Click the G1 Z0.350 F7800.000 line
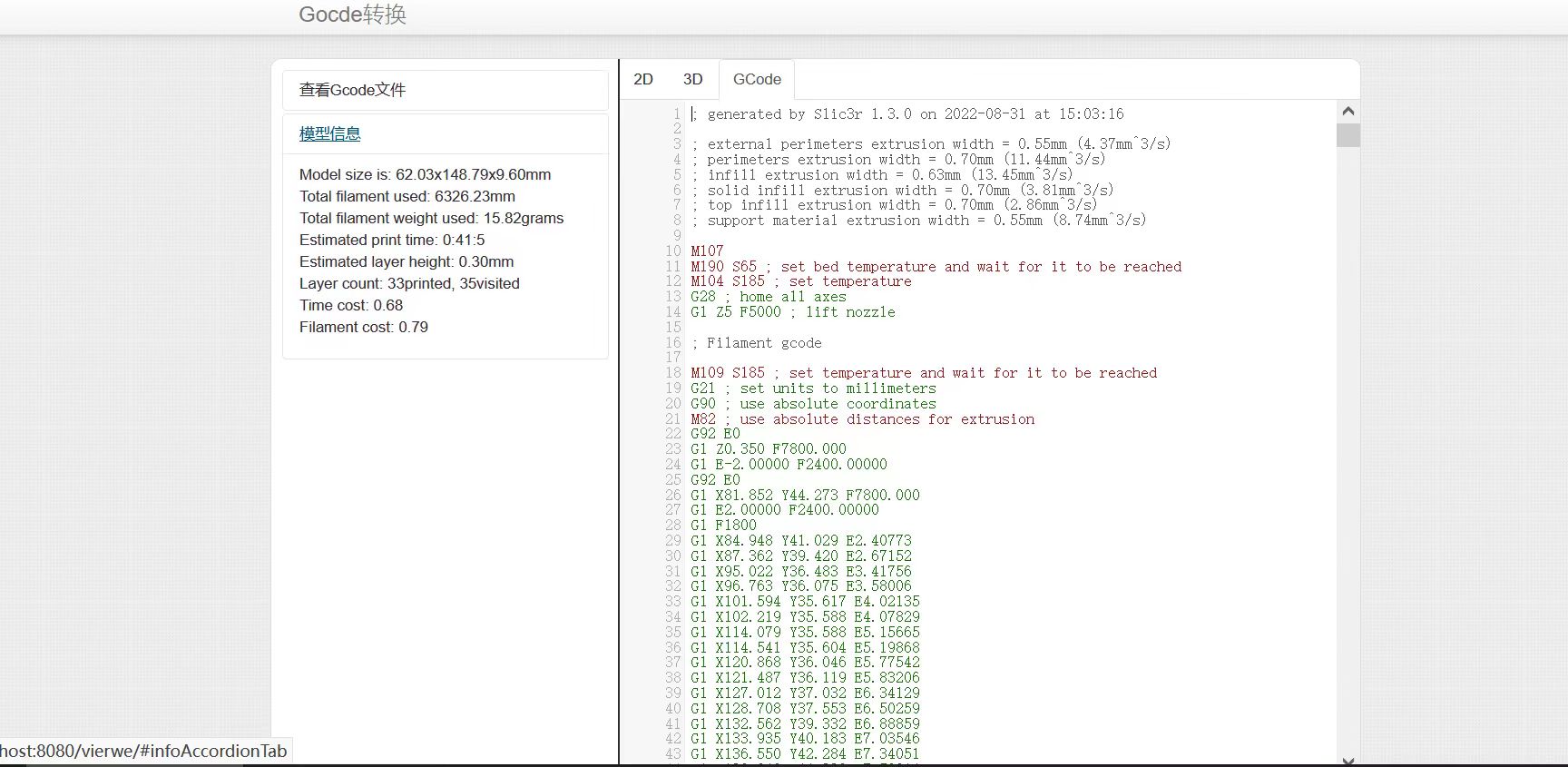The height and width of the screenshot is (767, 1568). tap(769, 449)
